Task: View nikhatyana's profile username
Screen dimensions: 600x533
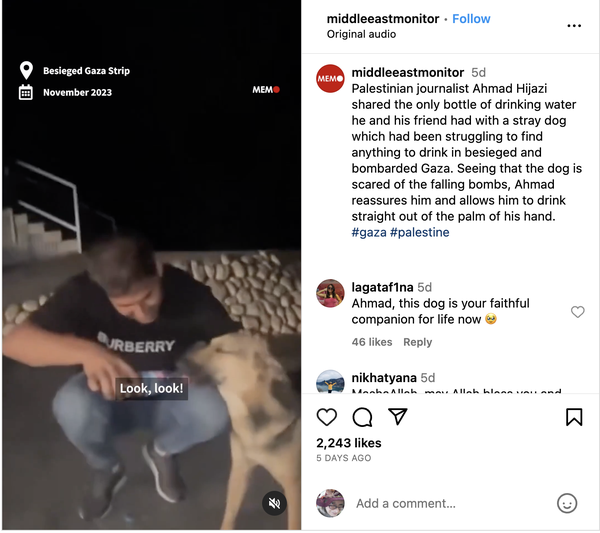Action: [384, 378]
